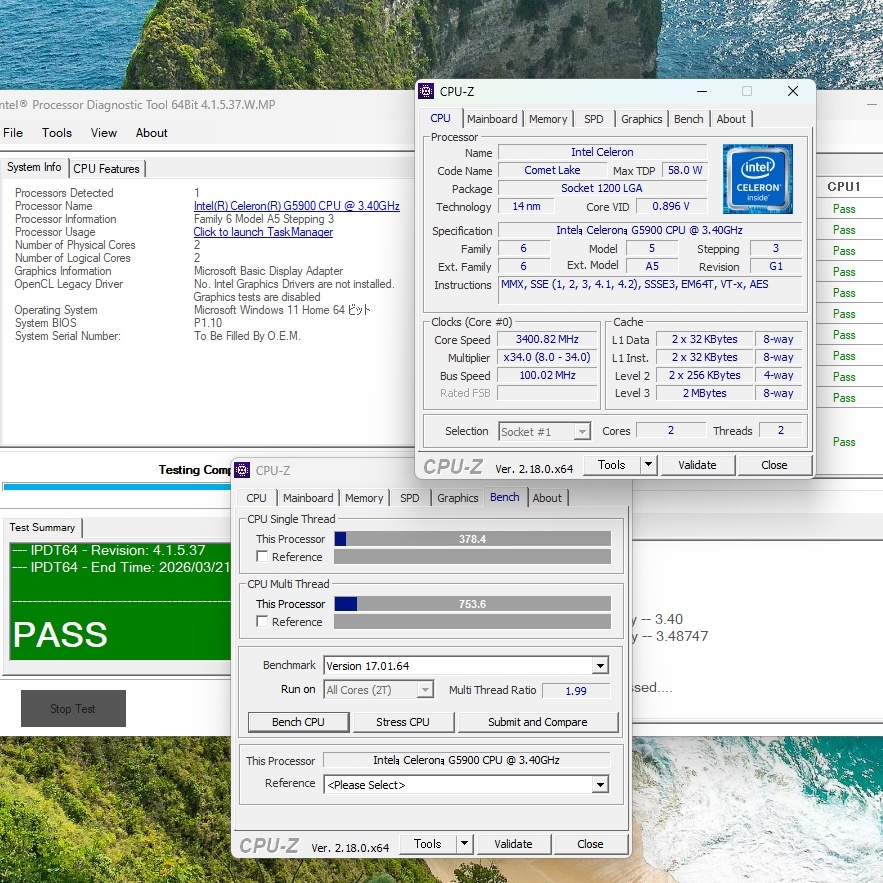This screenshot has height=883, width=883.
Task: Select the CPU Features tab
Action: (x=107, y=169)
